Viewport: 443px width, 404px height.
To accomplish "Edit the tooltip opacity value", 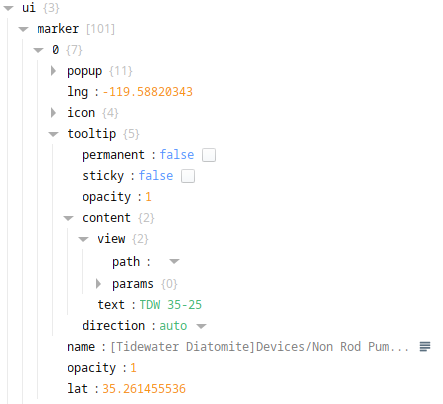I will [x=148, y=197].
